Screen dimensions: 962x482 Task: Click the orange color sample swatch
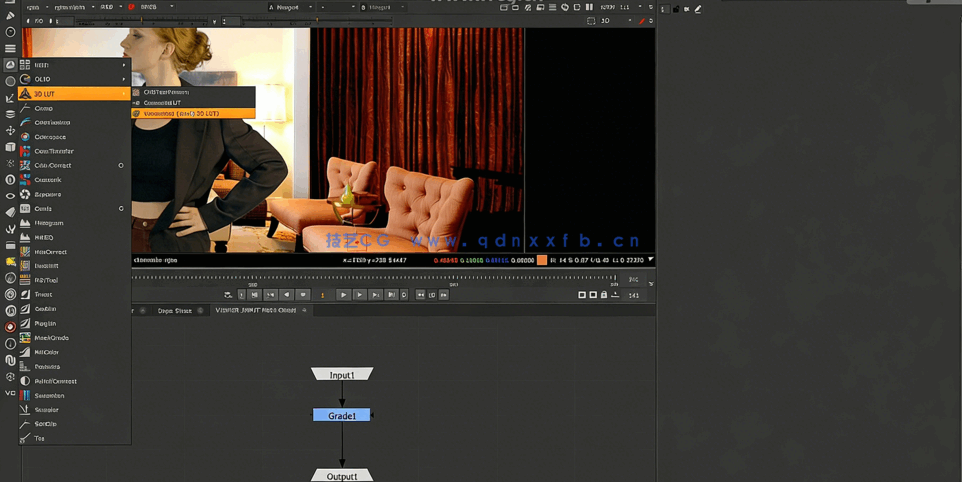point(542,261)
